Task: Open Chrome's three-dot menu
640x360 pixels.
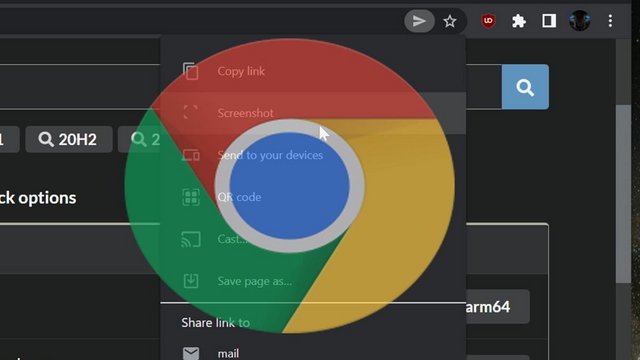Action: 610,21
